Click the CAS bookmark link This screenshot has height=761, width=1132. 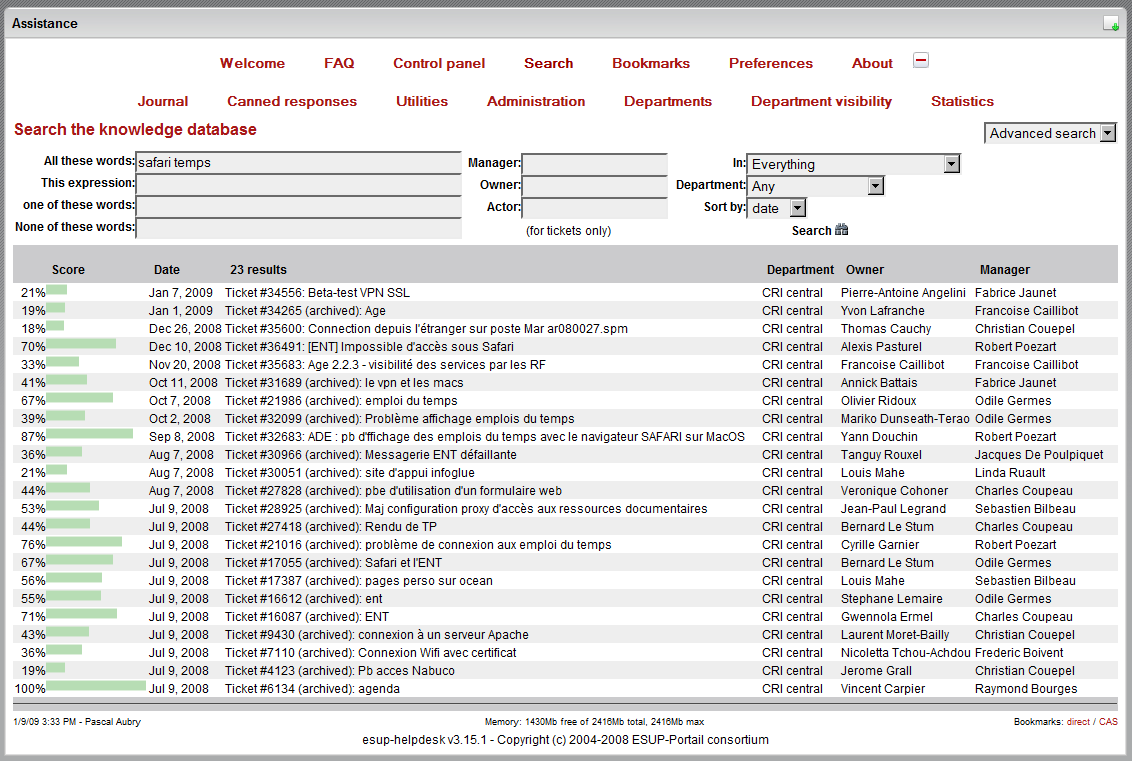click(1108, 721)
